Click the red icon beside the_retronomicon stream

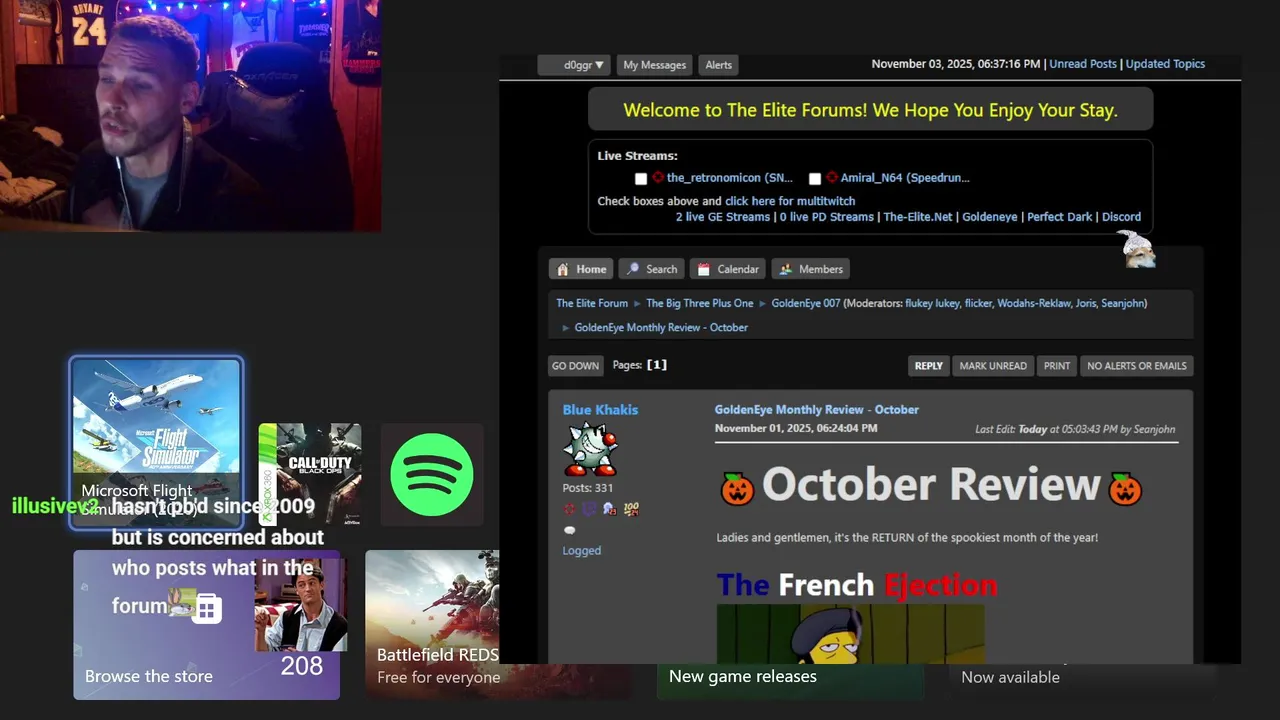pos(658,178)
